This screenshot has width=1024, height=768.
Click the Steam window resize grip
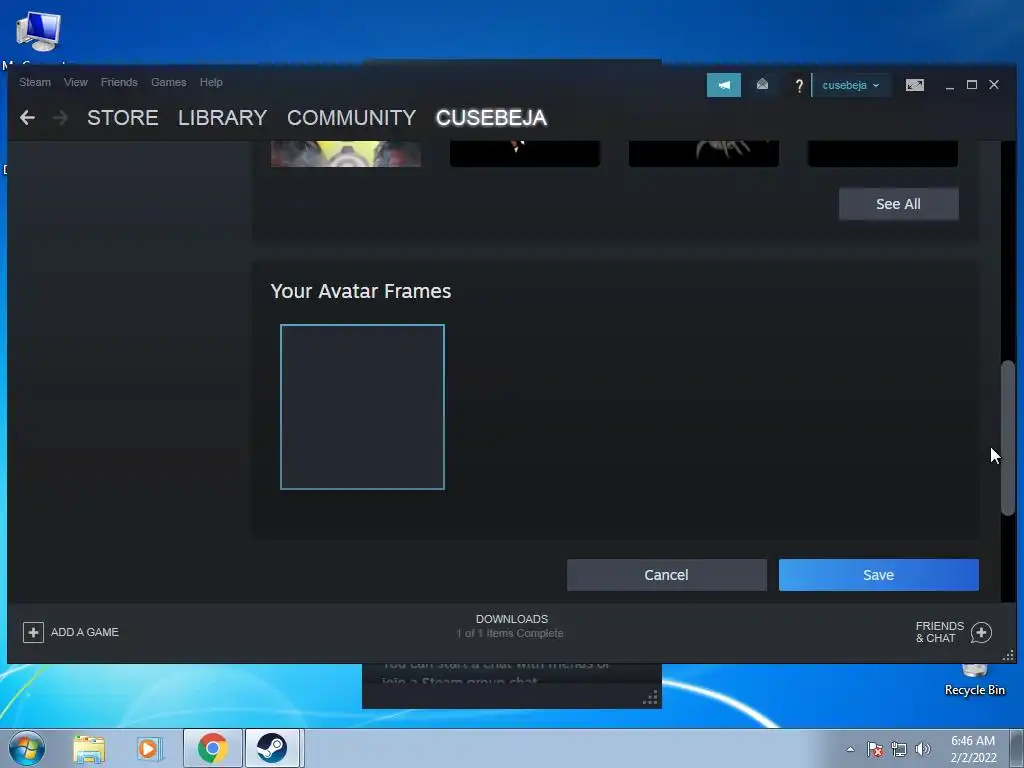pyautogui.click(x=1008, y=655)
